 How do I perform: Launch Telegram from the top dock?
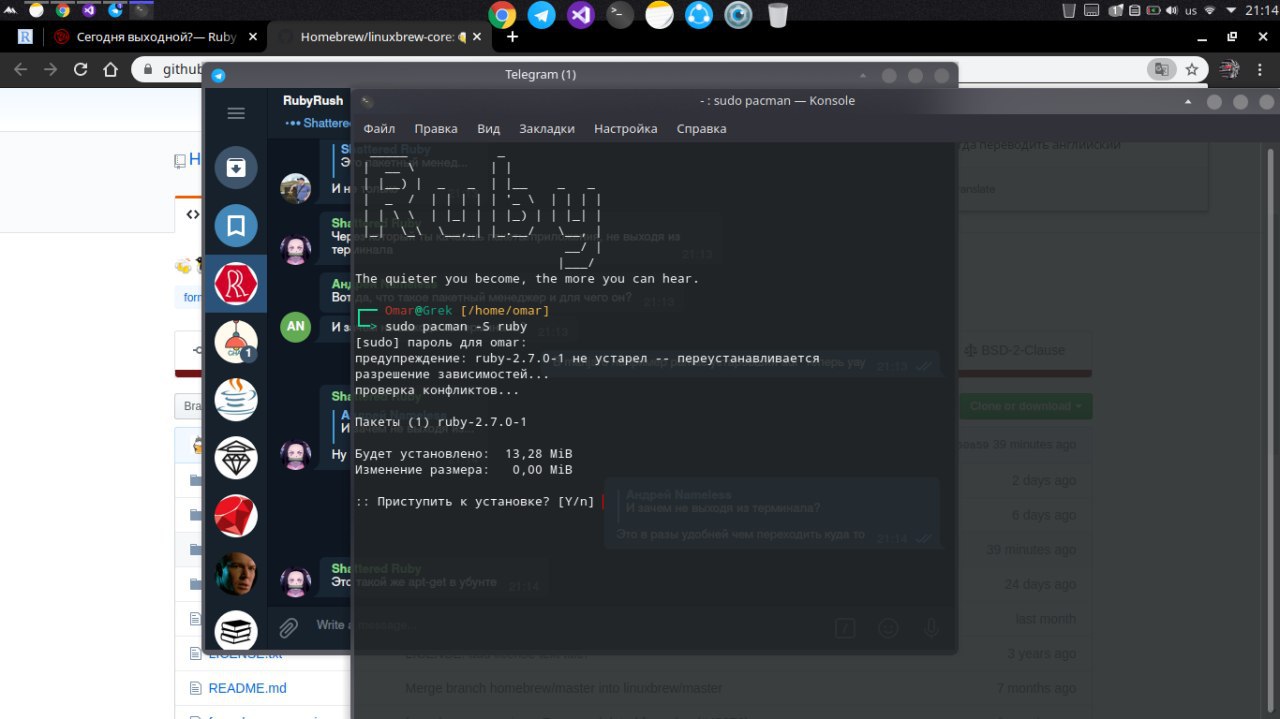coord(541,15)
